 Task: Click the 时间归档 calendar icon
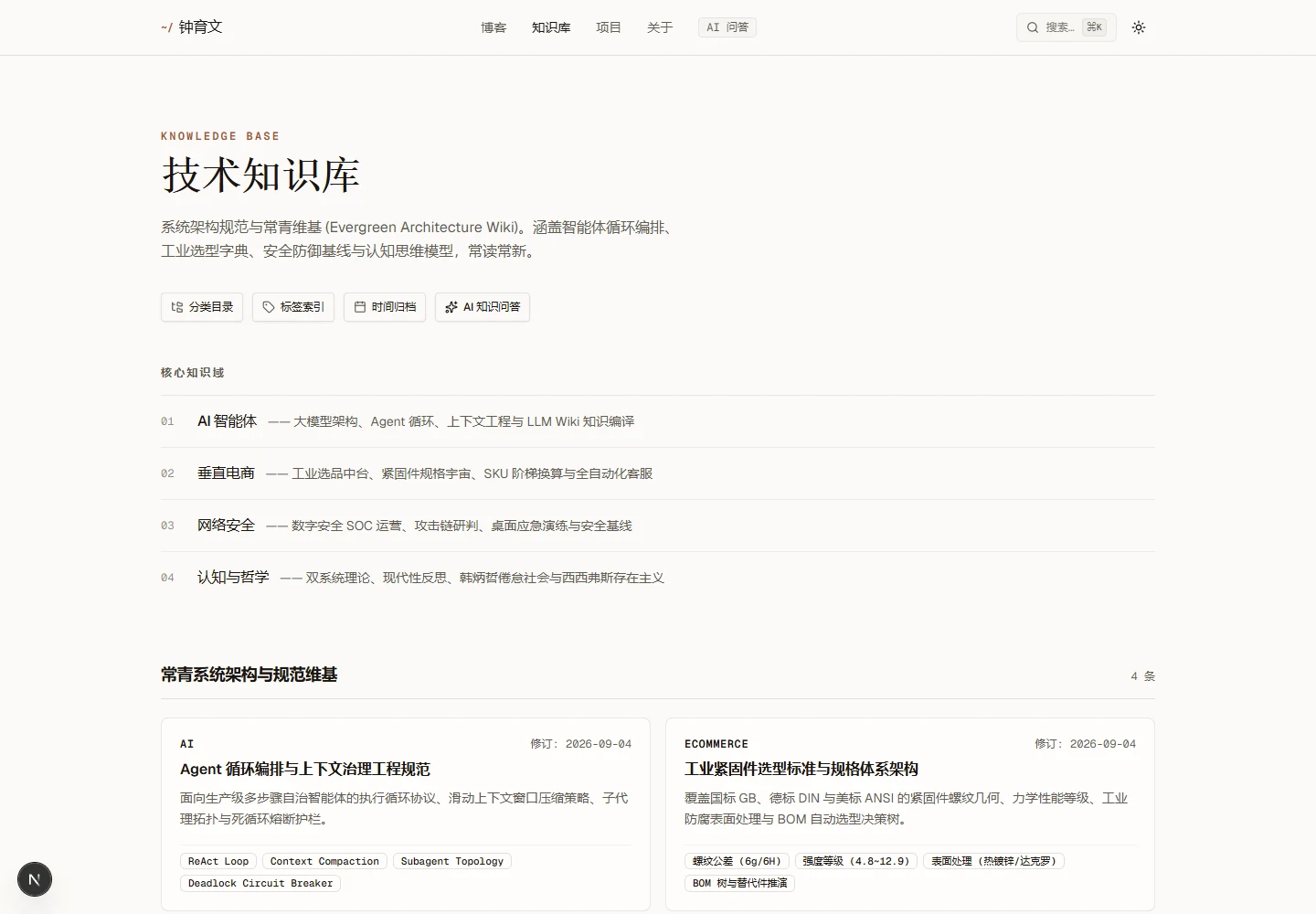pos(360,307)
